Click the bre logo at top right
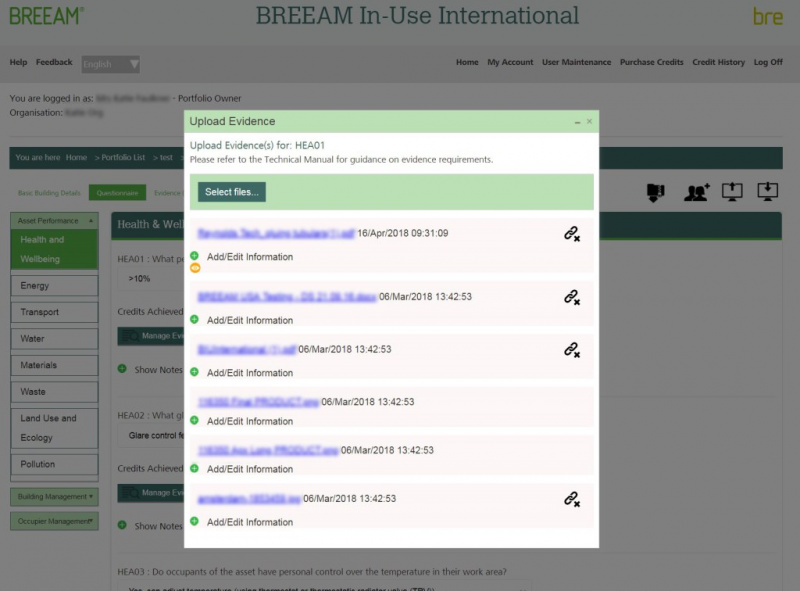800x591 pixels. tap(768, 16)
